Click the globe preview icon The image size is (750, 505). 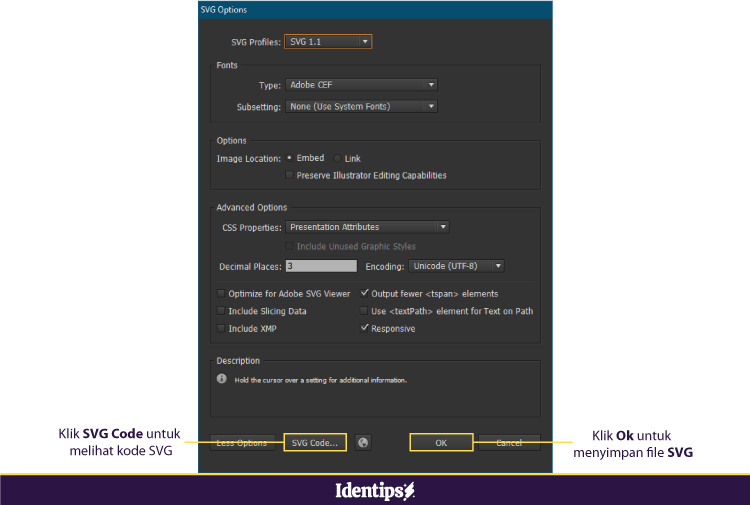coord(363,442)
